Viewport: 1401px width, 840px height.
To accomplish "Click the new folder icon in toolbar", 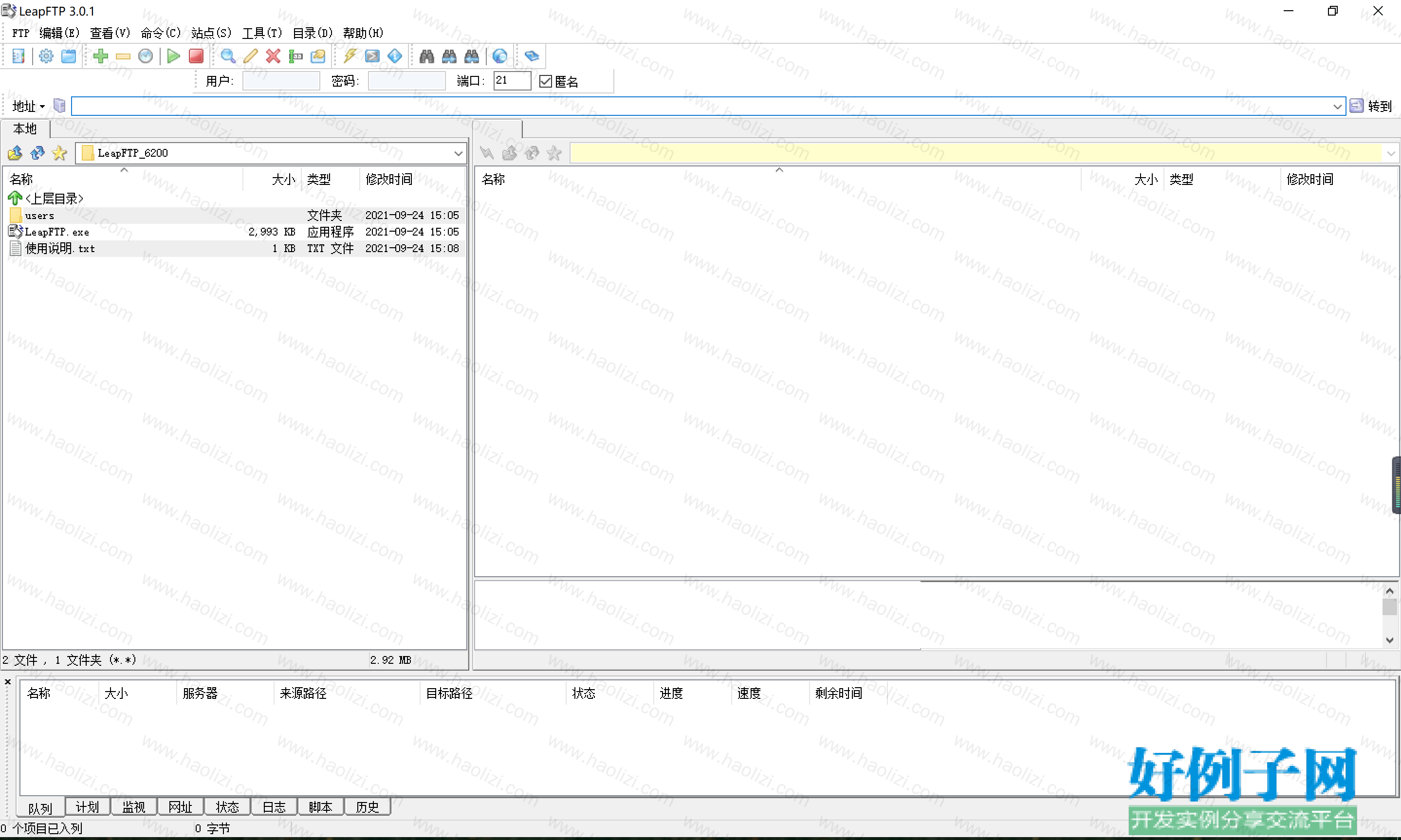I will pos(318,56).
